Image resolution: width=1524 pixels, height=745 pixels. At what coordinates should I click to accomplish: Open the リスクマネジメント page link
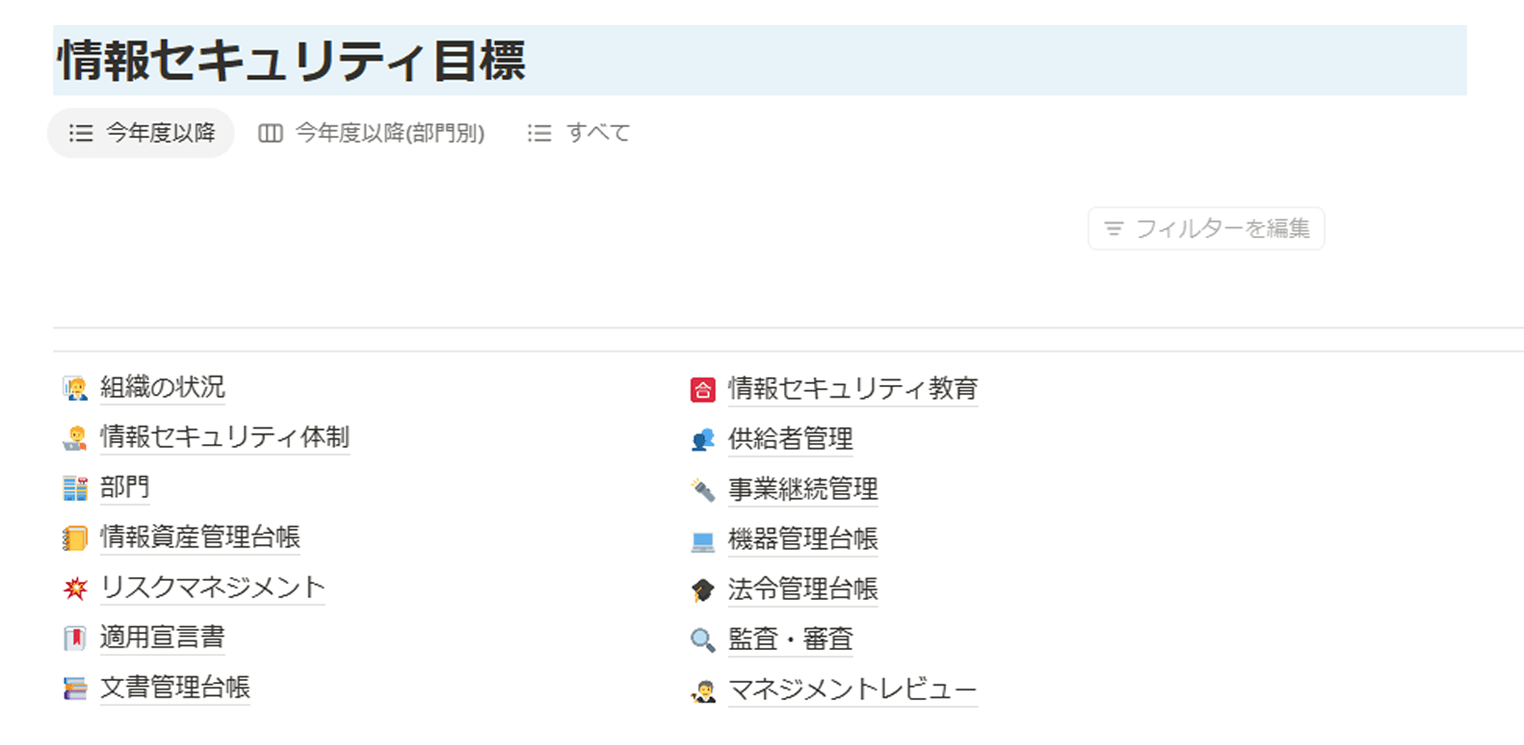[x=213, y=587]
